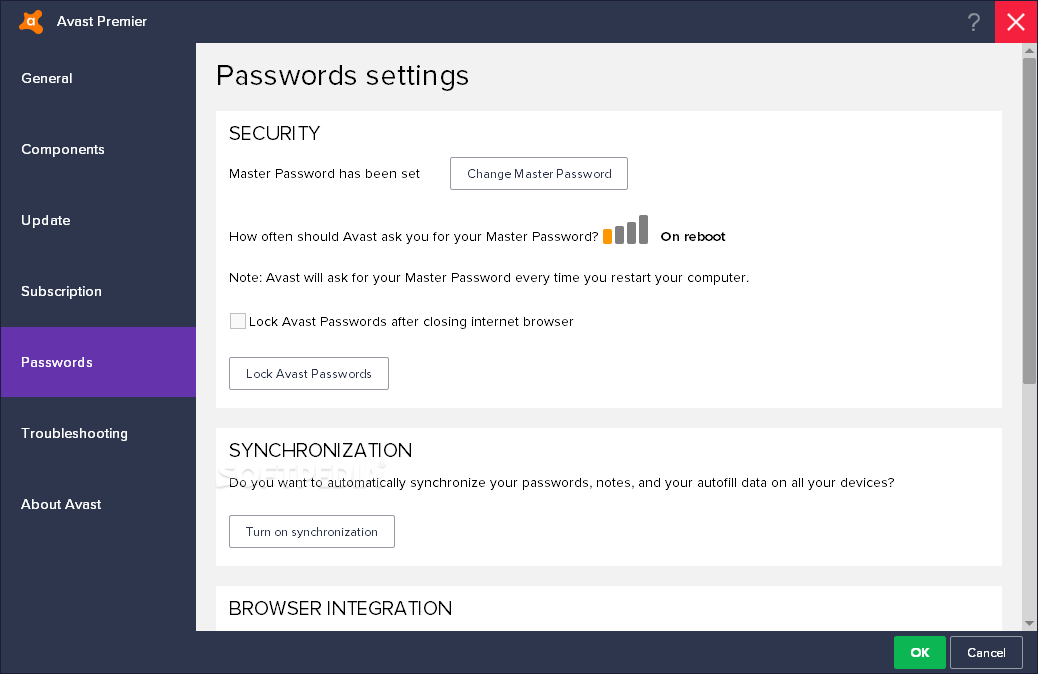The height and width of the screenshot is (674, 1038).
Task: Select the third frequency level bar
Action: tap(632, 232)
